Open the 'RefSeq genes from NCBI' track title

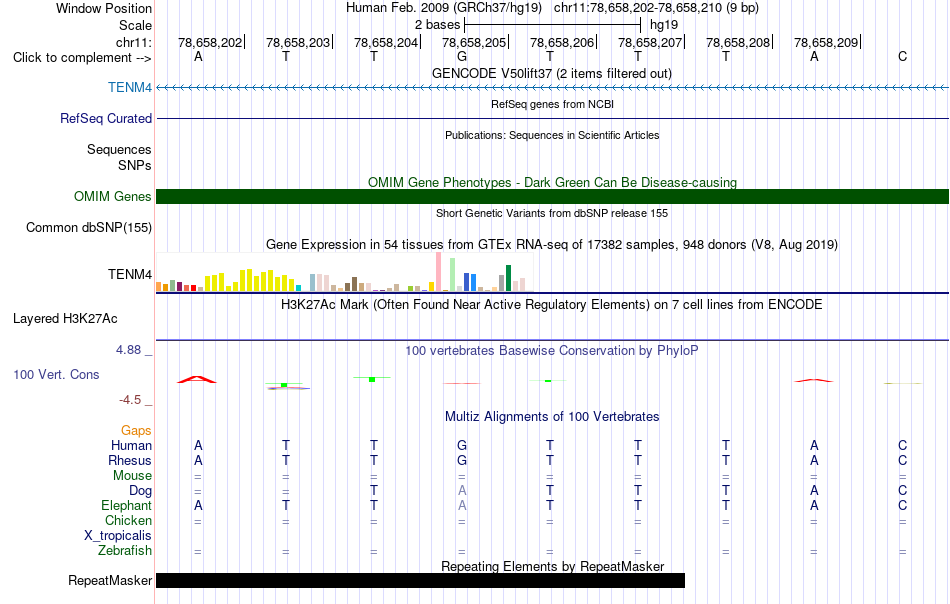point(552,104)
